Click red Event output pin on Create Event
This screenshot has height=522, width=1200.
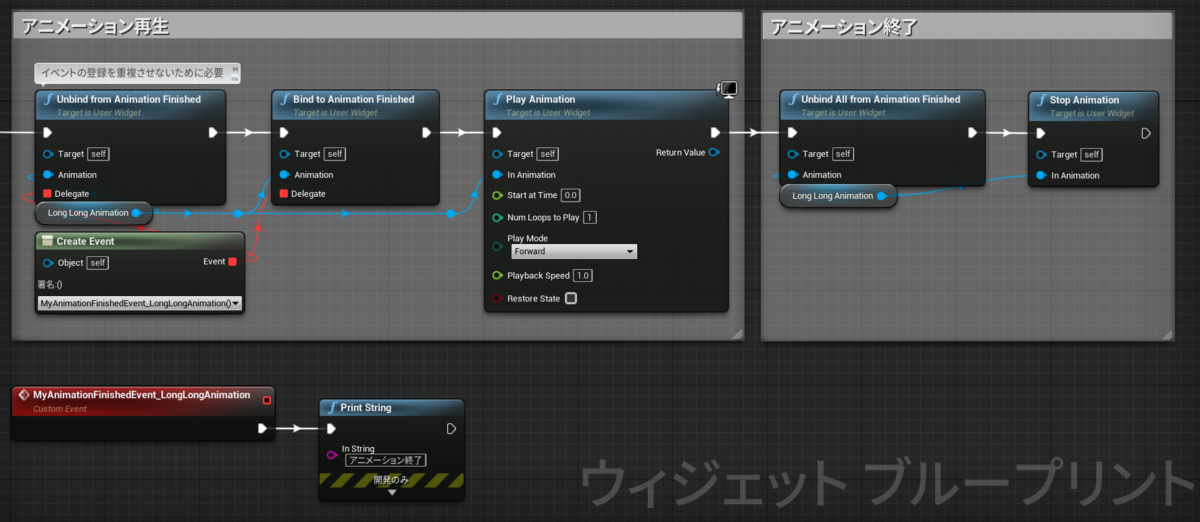pos(232,262)
